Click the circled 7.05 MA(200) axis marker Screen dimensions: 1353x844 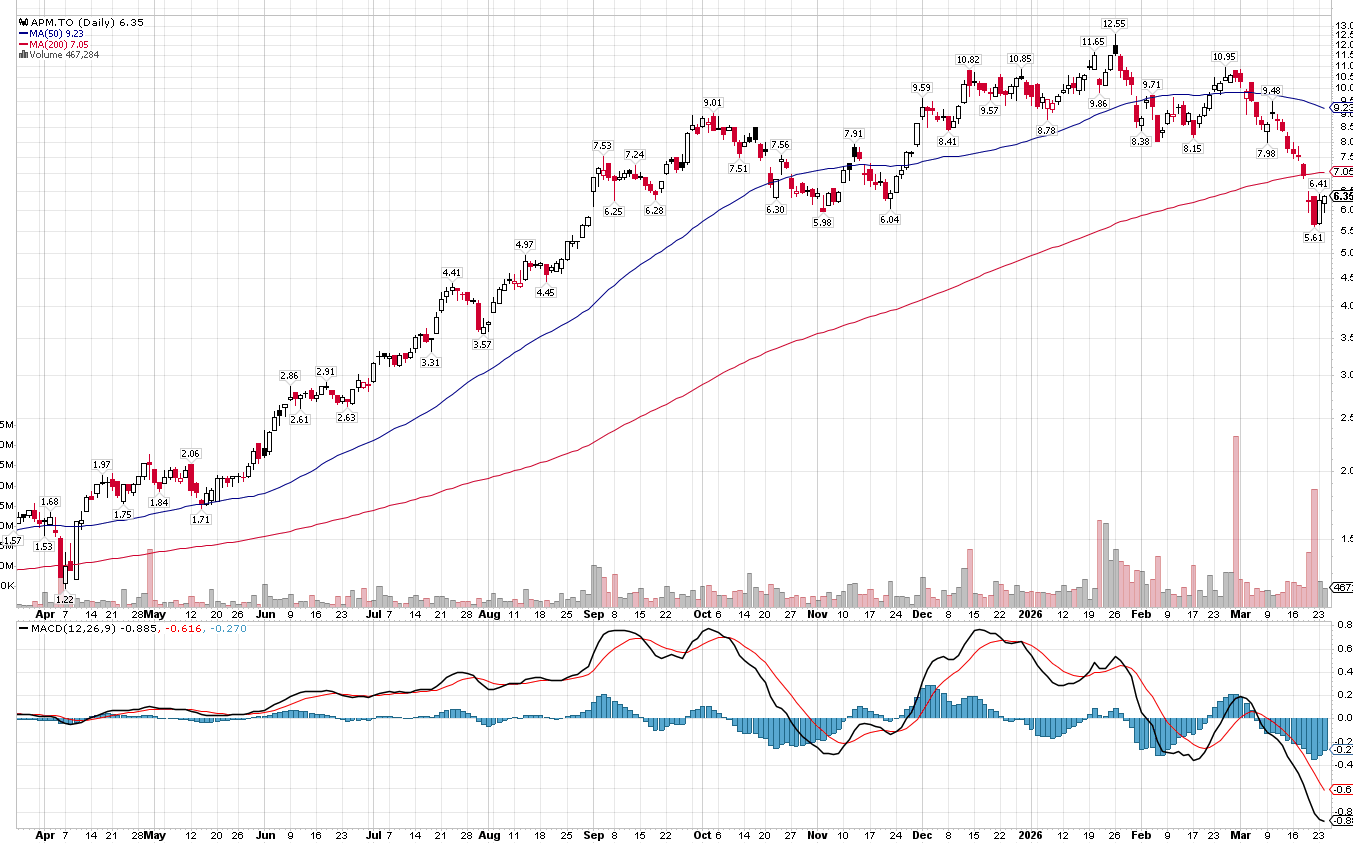point(1340,172)
